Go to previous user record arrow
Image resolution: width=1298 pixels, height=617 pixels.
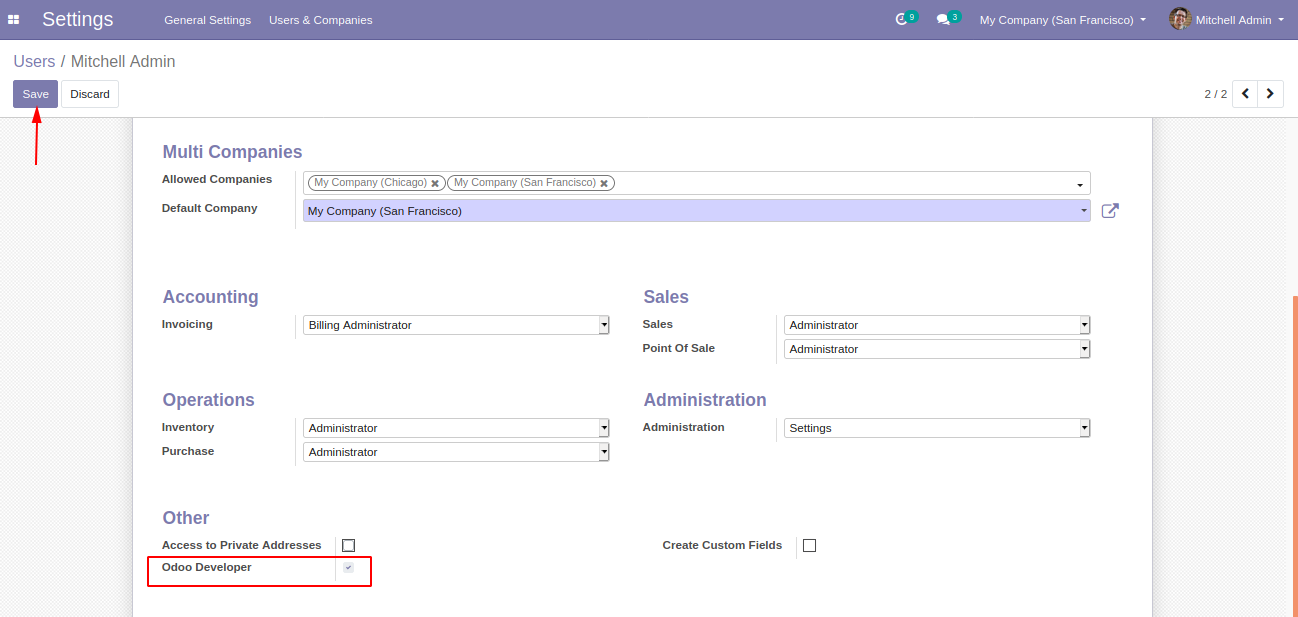pos(1245,94)
